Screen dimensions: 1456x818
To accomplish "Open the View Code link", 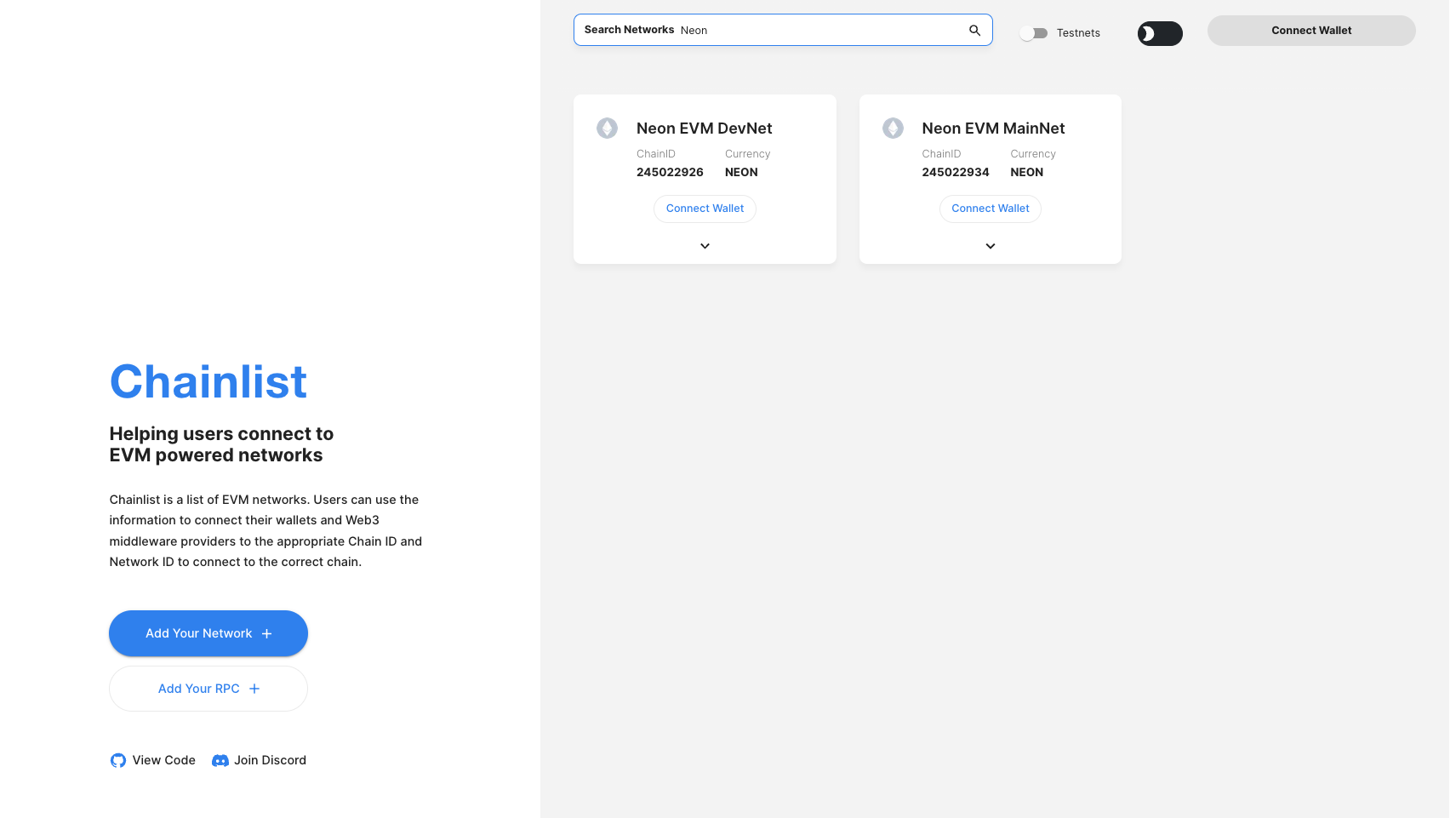I will click(153, 760).
